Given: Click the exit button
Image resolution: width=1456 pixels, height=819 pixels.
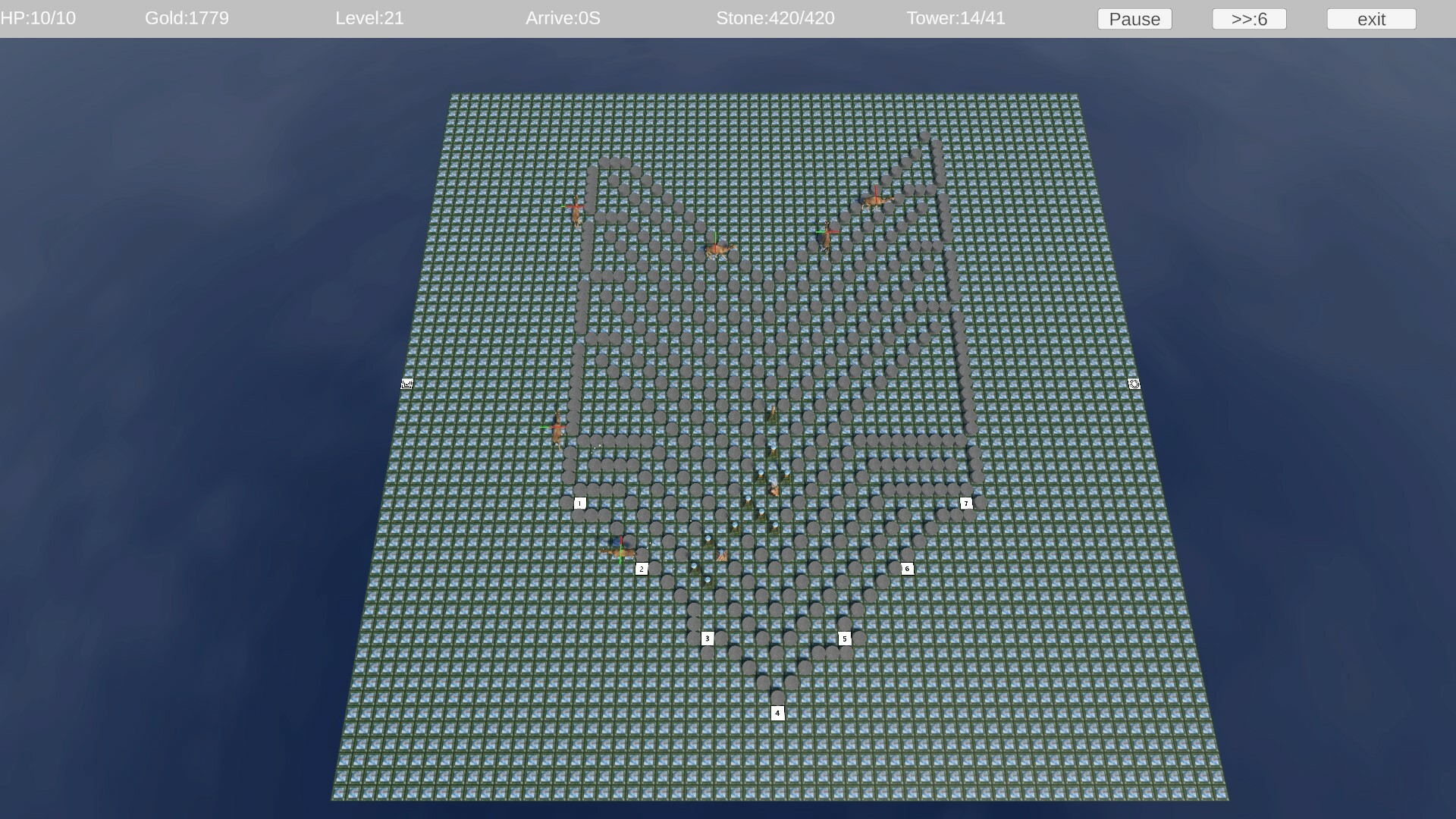Looking at the screenshot, I should (x=1371, y=19).
